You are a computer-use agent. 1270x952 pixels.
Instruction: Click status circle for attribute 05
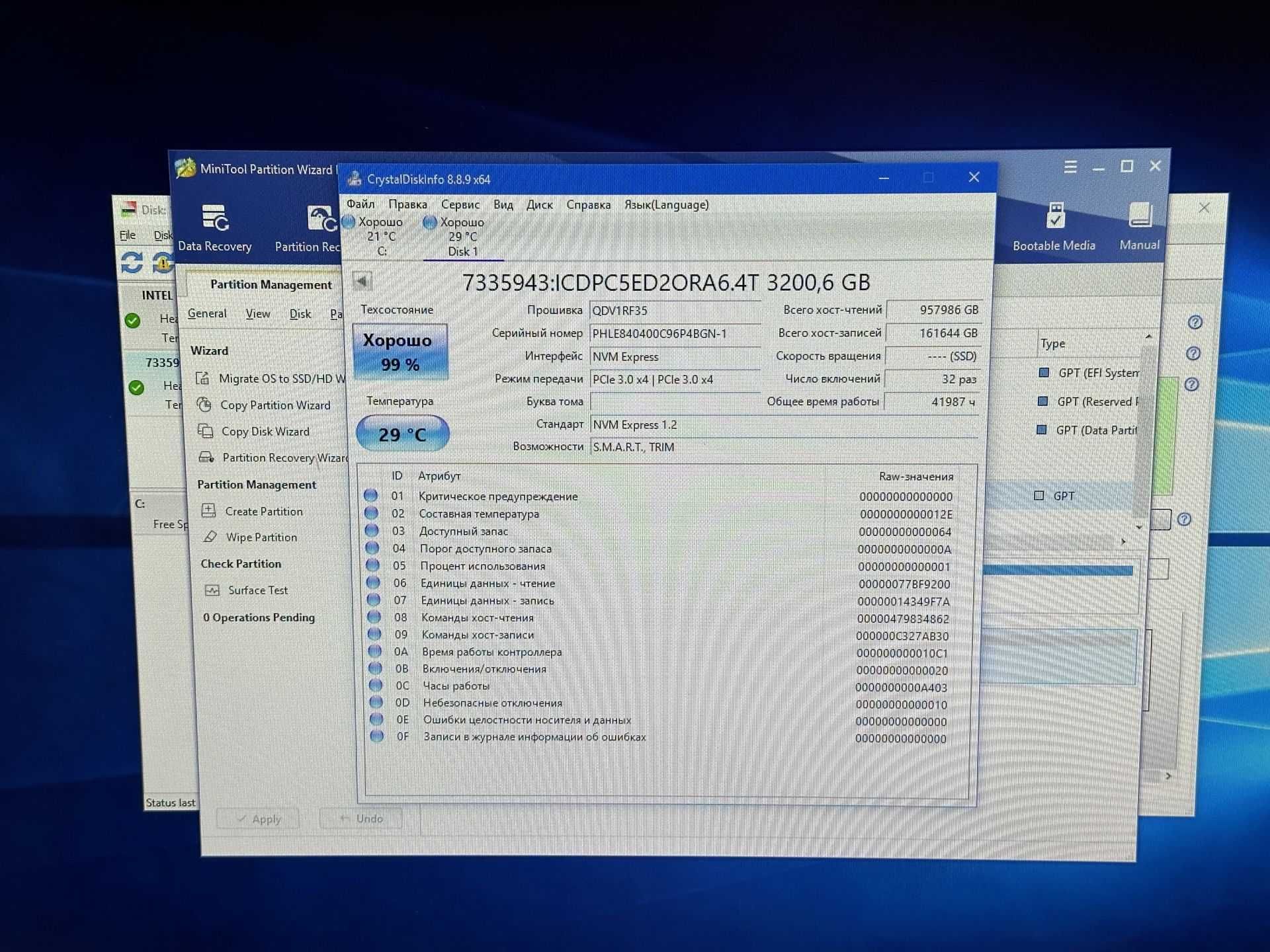click(372, 565)
